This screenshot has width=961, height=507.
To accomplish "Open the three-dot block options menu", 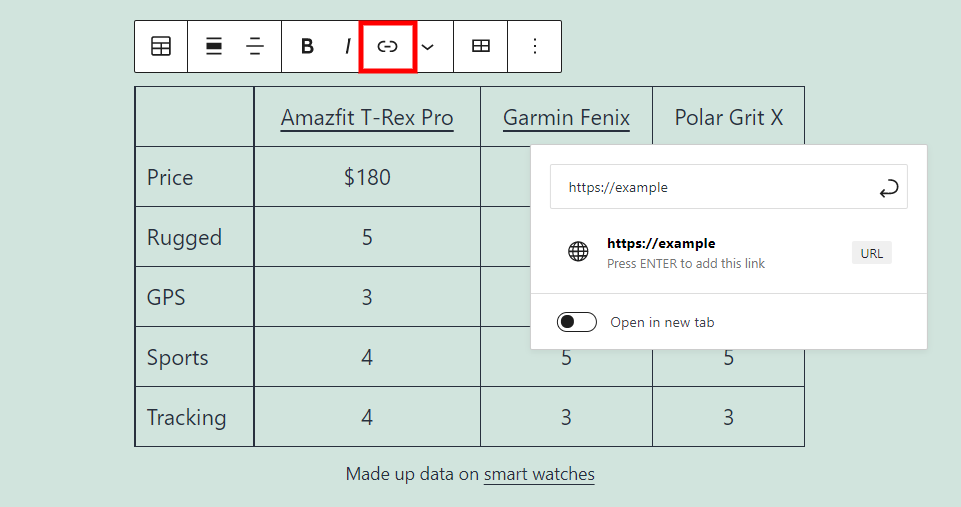I will 535,46.
